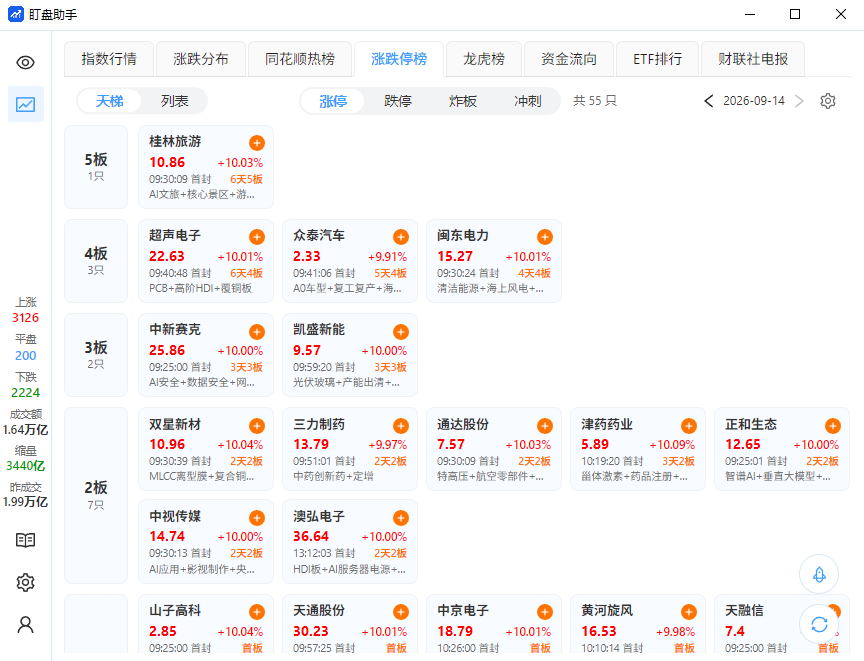Viewport: 864px width, 661px height.
Task: Open 凯盛新能 card priced 9.57
Action: 350,355
